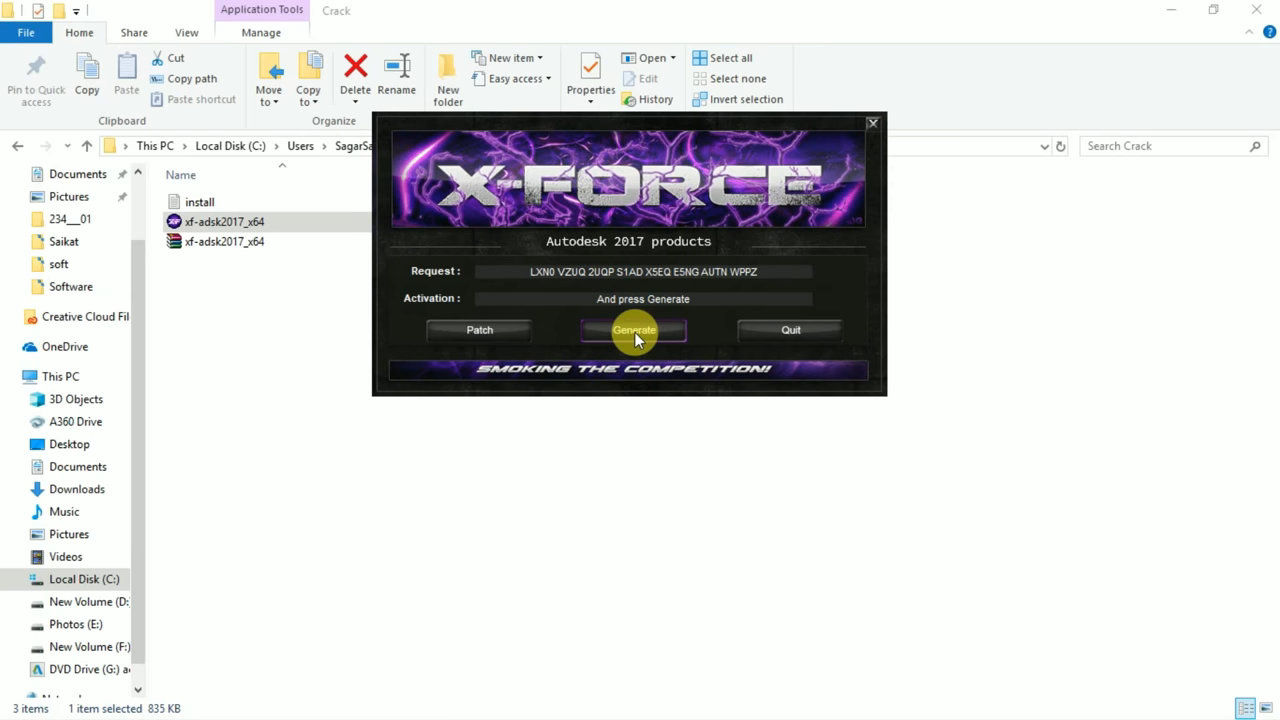Click navigation pane scrollbar down arrow
Viewport: 1280px width, 720px height.
138,690
